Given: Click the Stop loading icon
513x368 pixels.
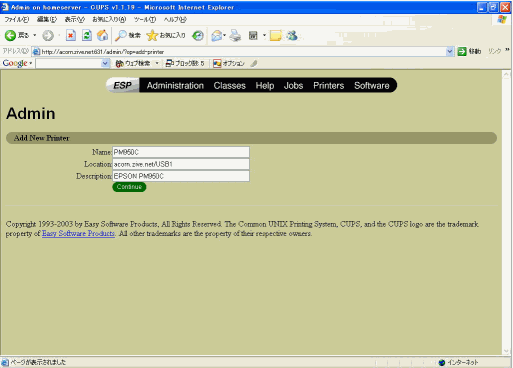Looking at the screenshot, I should tap(71, 35).
